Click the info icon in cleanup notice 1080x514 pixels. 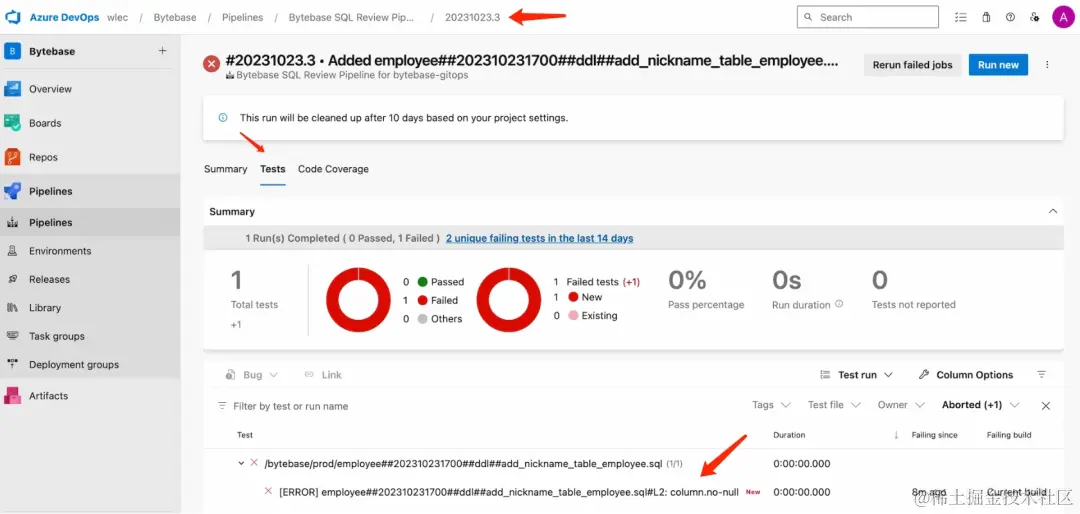(222, 118)
